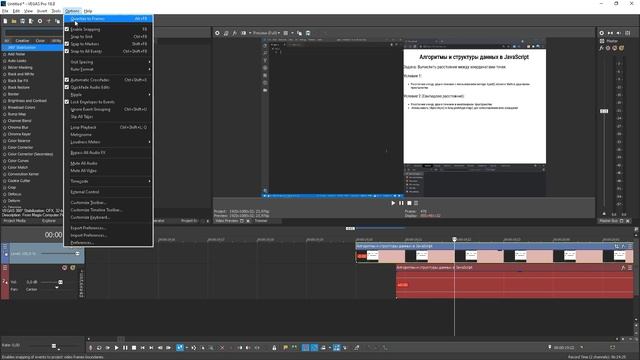Click the Video FX search field
The width and height of the screenshot is (640, 360).
(33, 32)
